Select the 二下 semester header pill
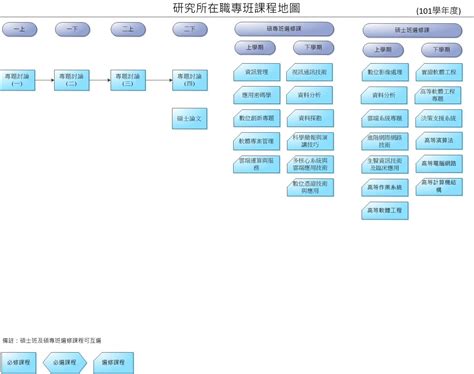 pos(190,29)
